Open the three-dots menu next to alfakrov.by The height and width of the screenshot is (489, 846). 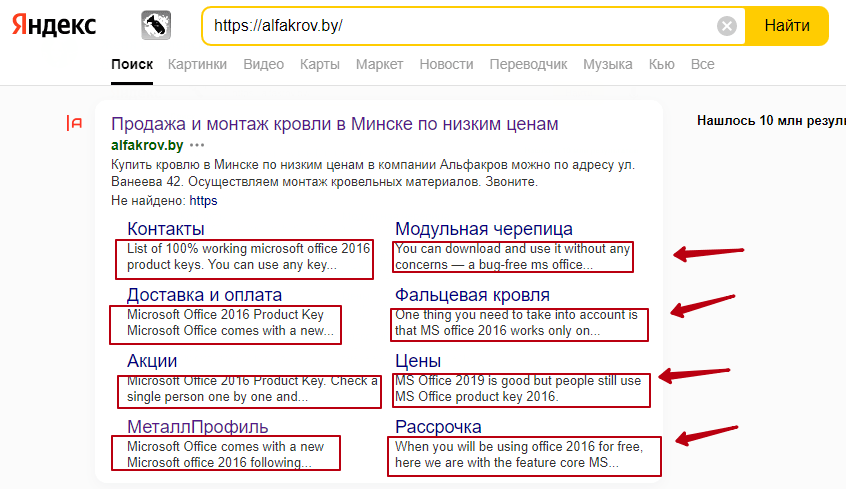pos(197,145)
